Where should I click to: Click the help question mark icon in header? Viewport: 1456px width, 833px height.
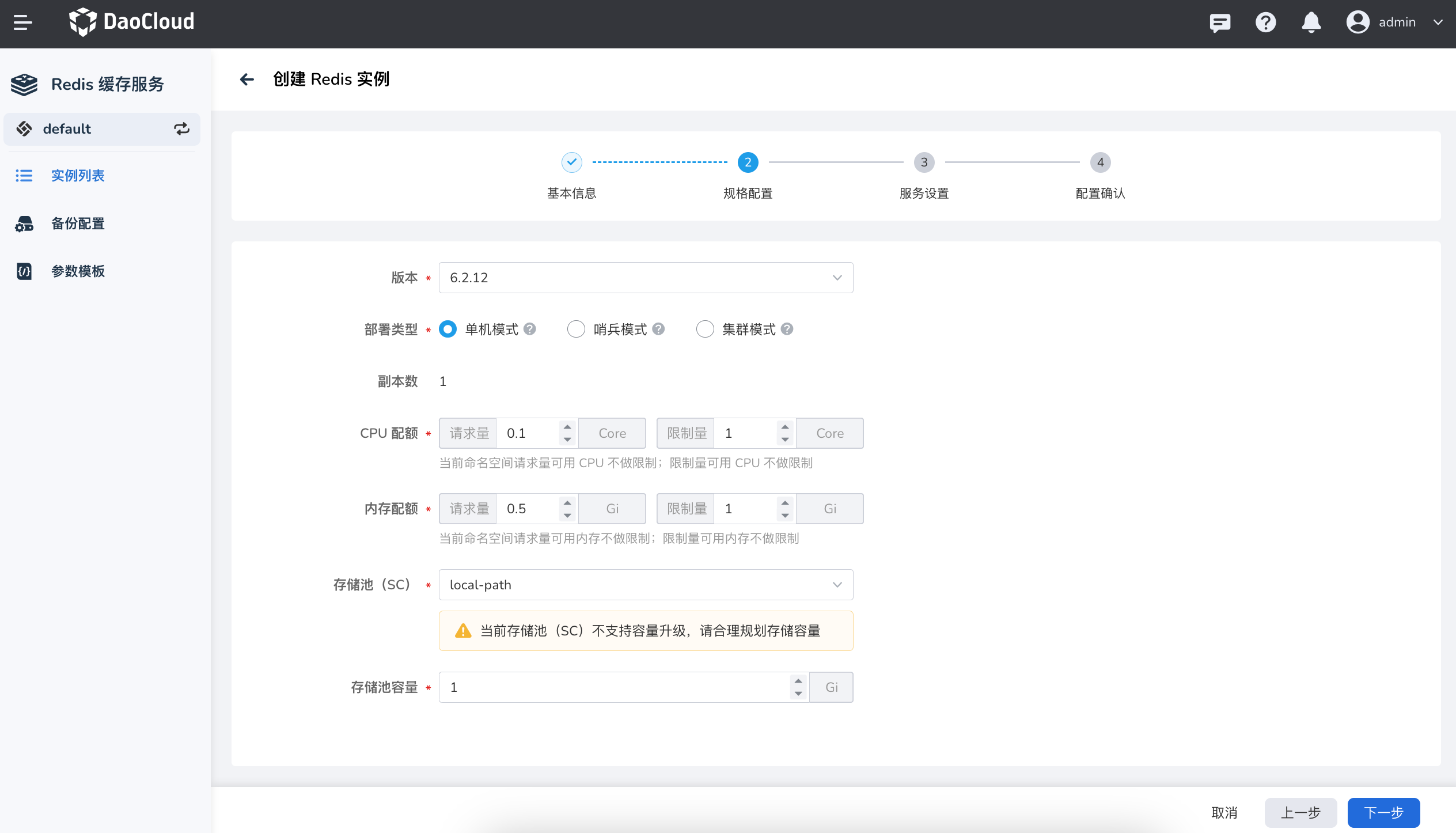click(x=1265, y=22)
